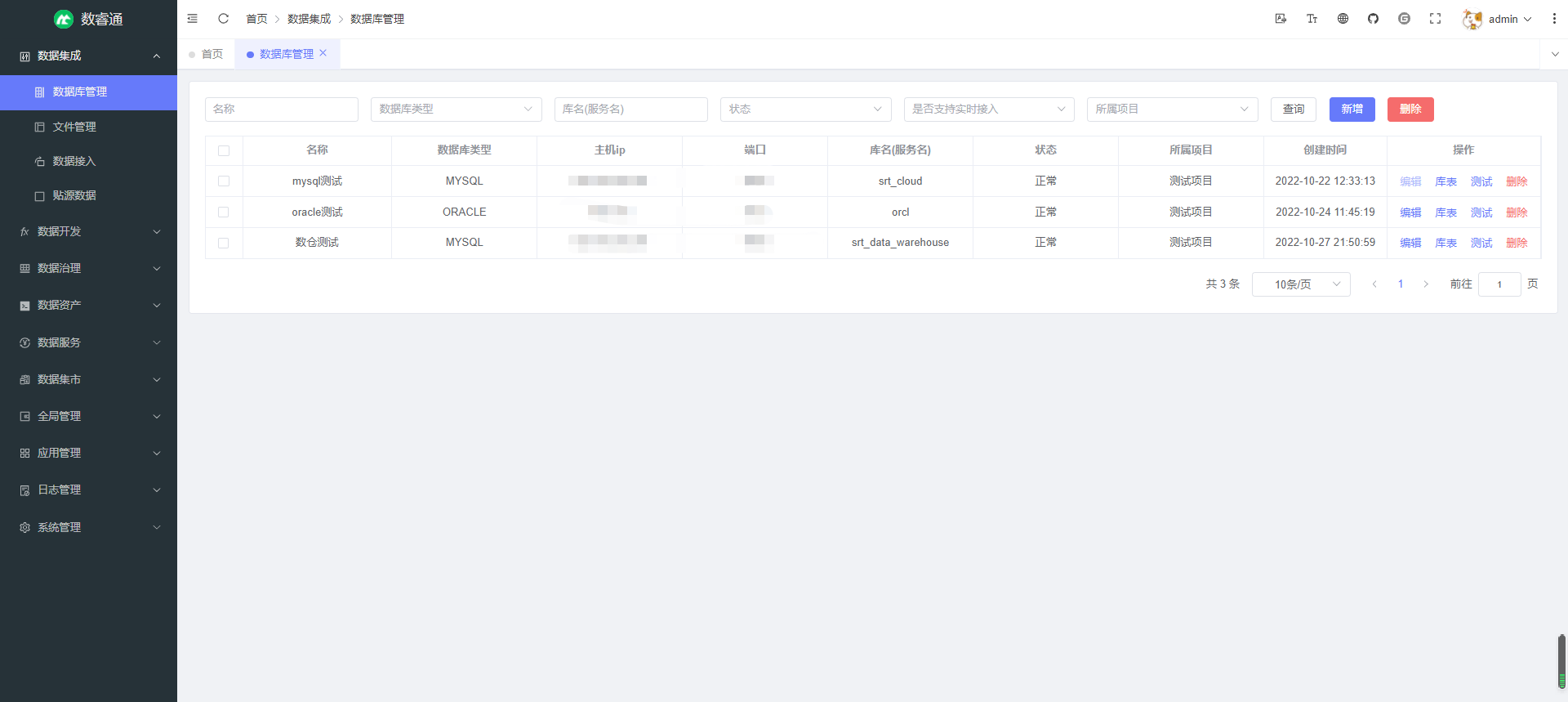
Task: Focus the 名称 search input
Action: coord(282,109)
